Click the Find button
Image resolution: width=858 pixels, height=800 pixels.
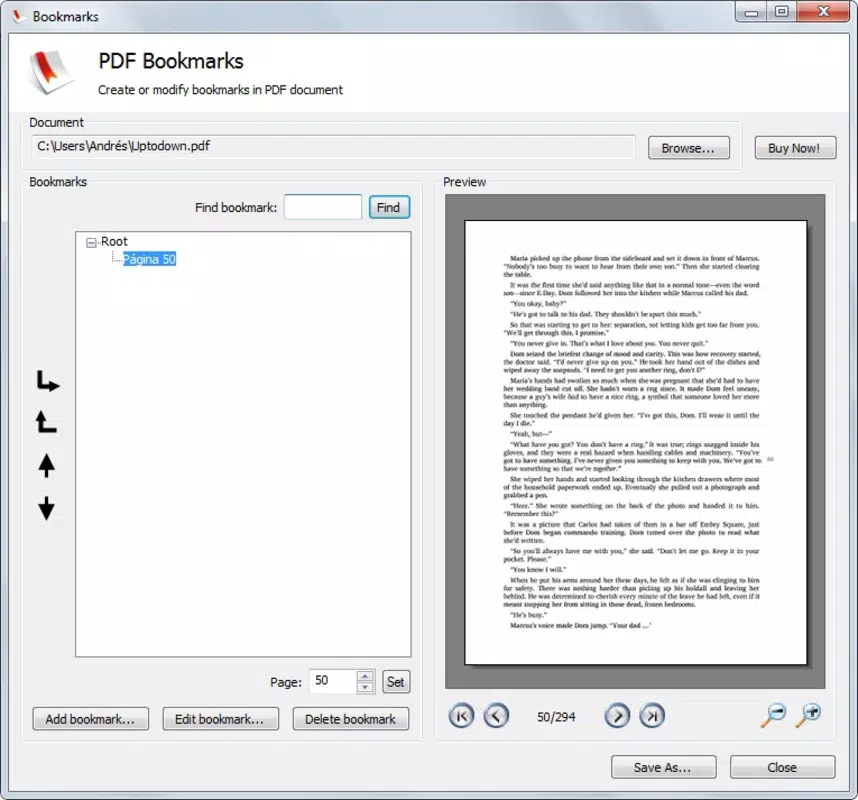pos(389,207)
